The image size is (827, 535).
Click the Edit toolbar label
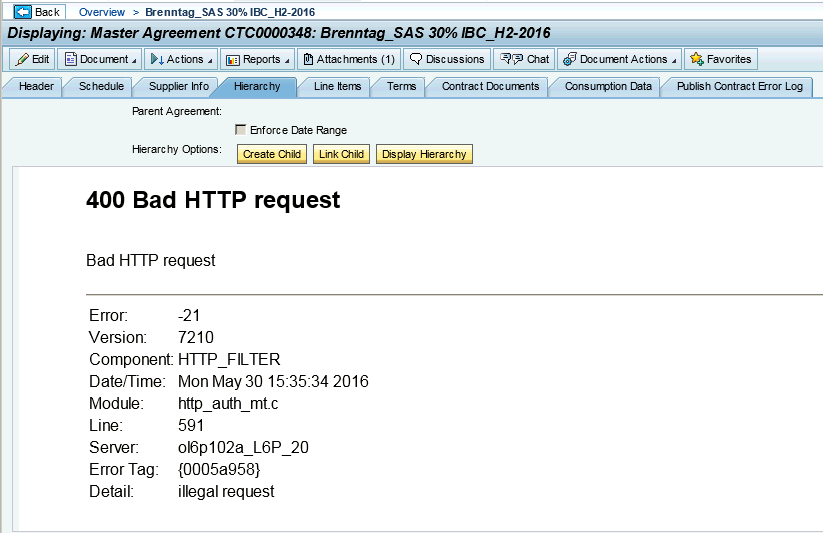click(x=41, y=59)
